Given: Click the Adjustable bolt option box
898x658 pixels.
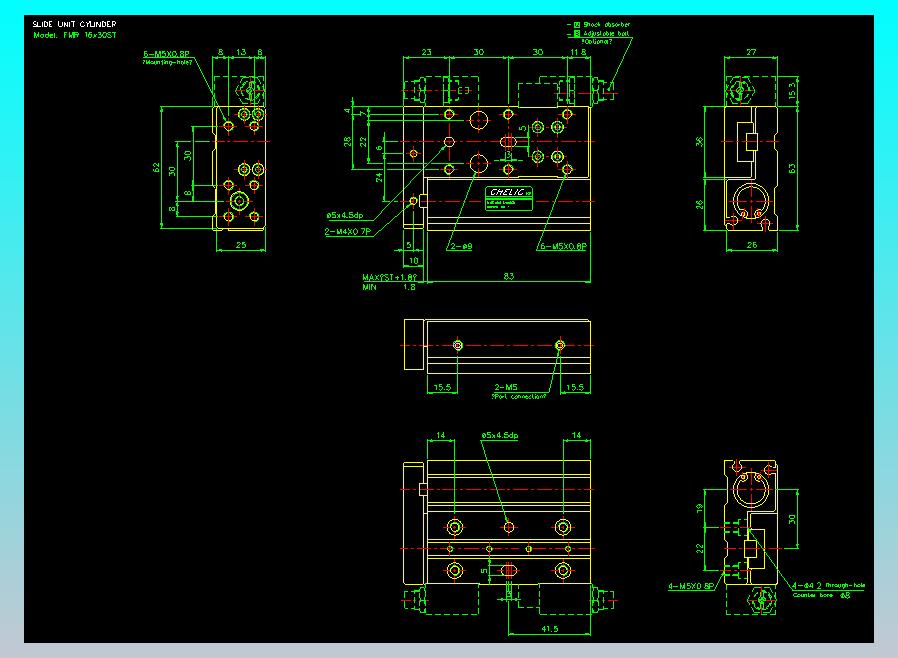Looking at the screenshot, I should click(x=577, y=34).
